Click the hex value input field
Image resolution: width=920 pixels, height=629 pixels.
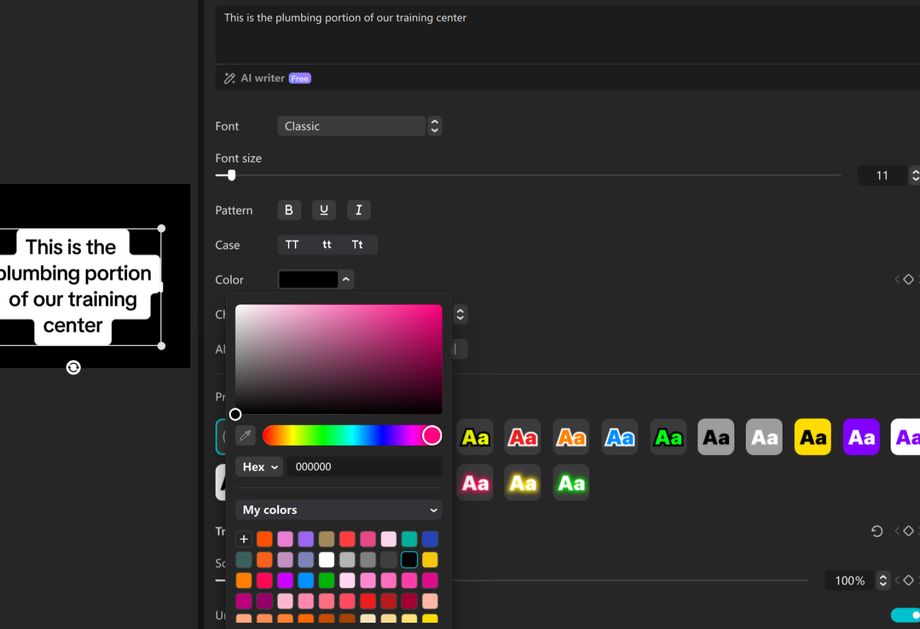click(364, 467)
